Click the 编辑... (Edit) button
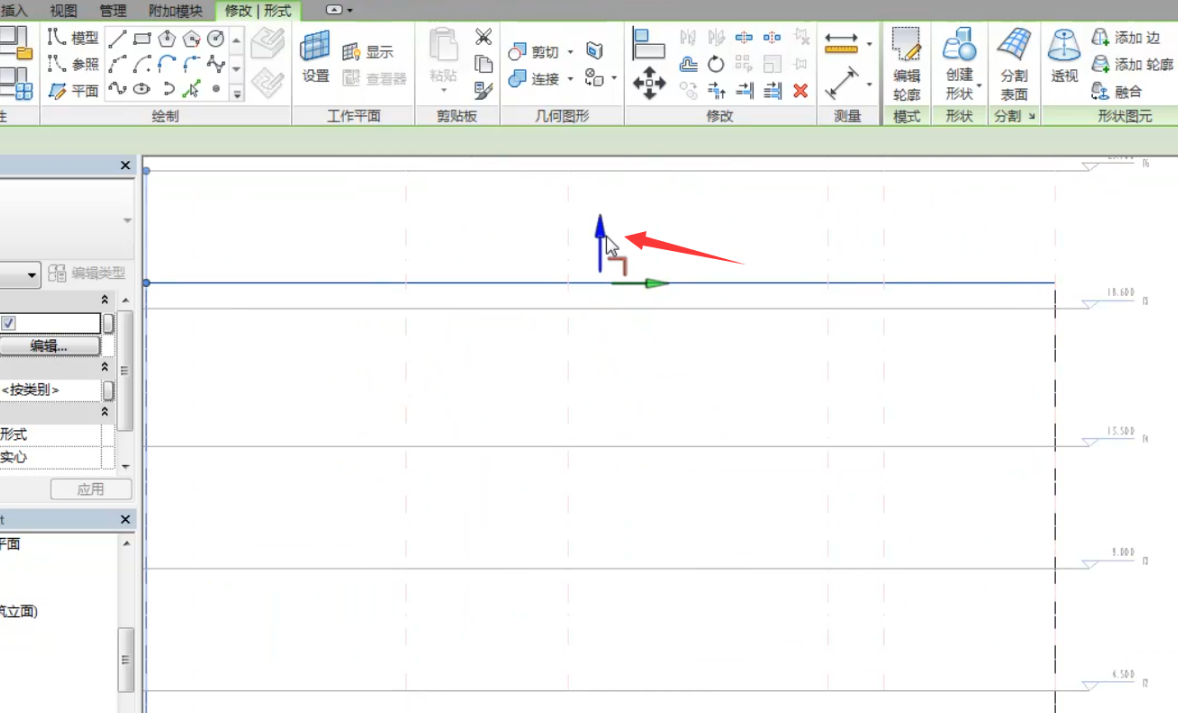The height and width of the screenshot is (713, 1178). click(49, 346)
